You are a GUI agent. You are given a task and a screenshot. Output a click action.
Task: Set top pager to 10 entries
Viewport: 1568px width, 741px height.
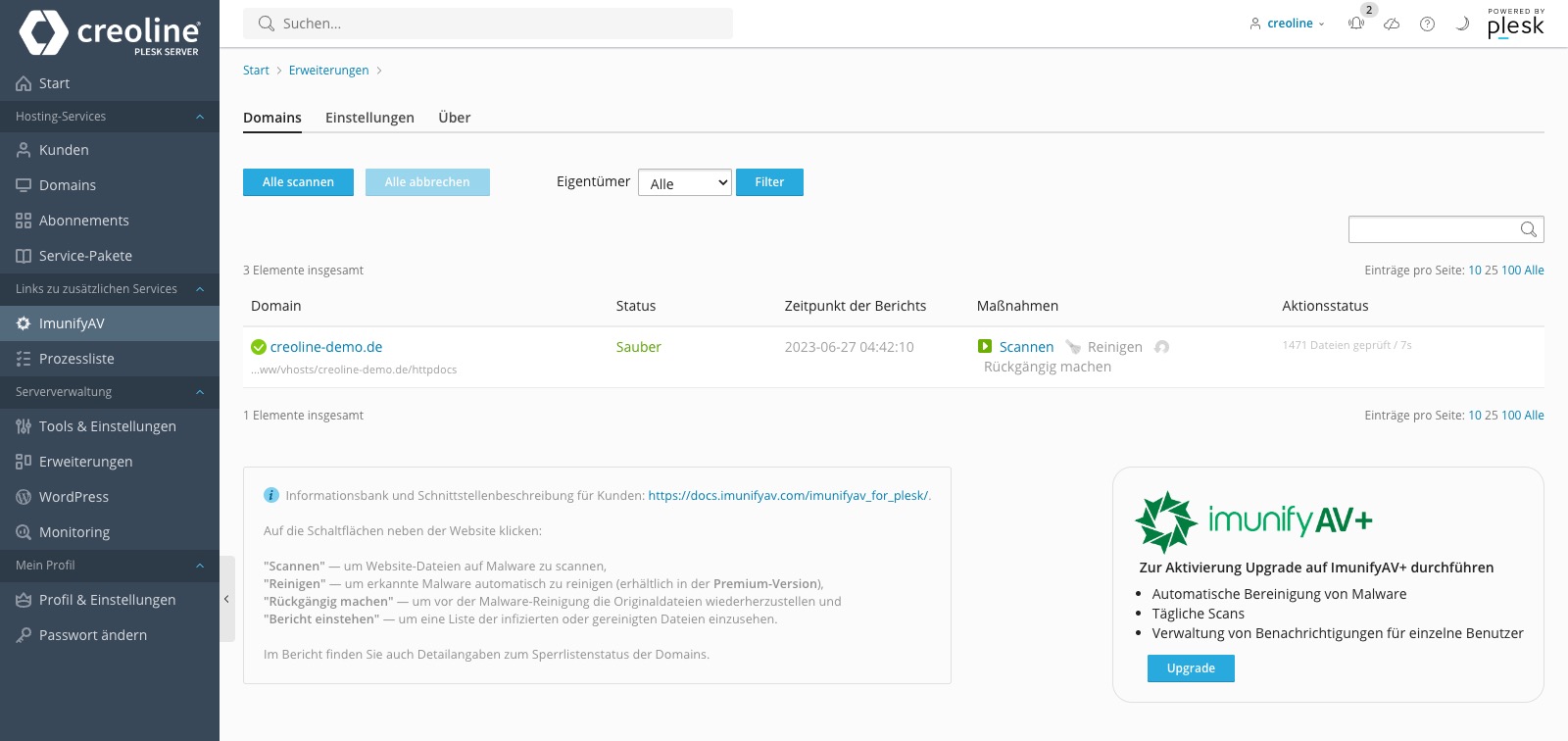click(1475, 271)
